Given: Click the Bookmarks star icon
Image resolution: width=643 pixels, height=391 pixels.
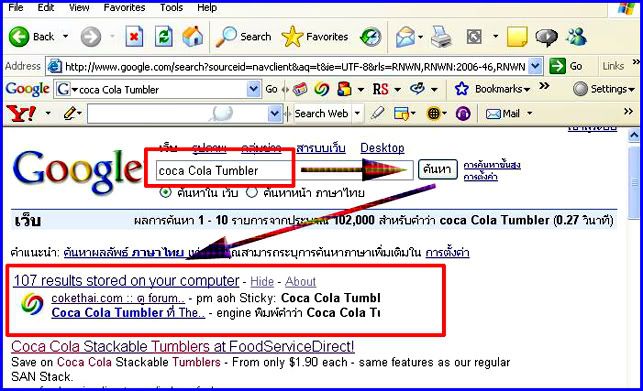Looking at the screenshot, I should pyautogui.click(x=462, y=89).
